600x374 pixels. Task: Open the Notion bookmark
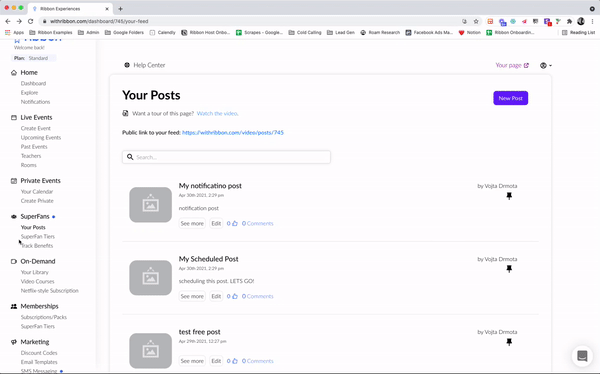tap(470, 33)
